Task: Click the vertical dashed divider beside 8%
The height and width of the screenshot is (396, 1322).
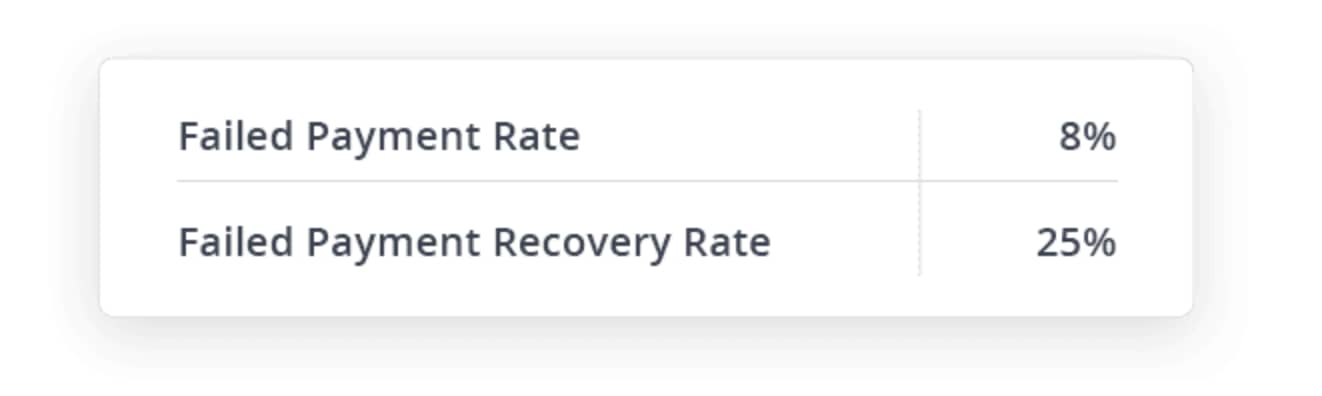Action: tap(920, 144)
